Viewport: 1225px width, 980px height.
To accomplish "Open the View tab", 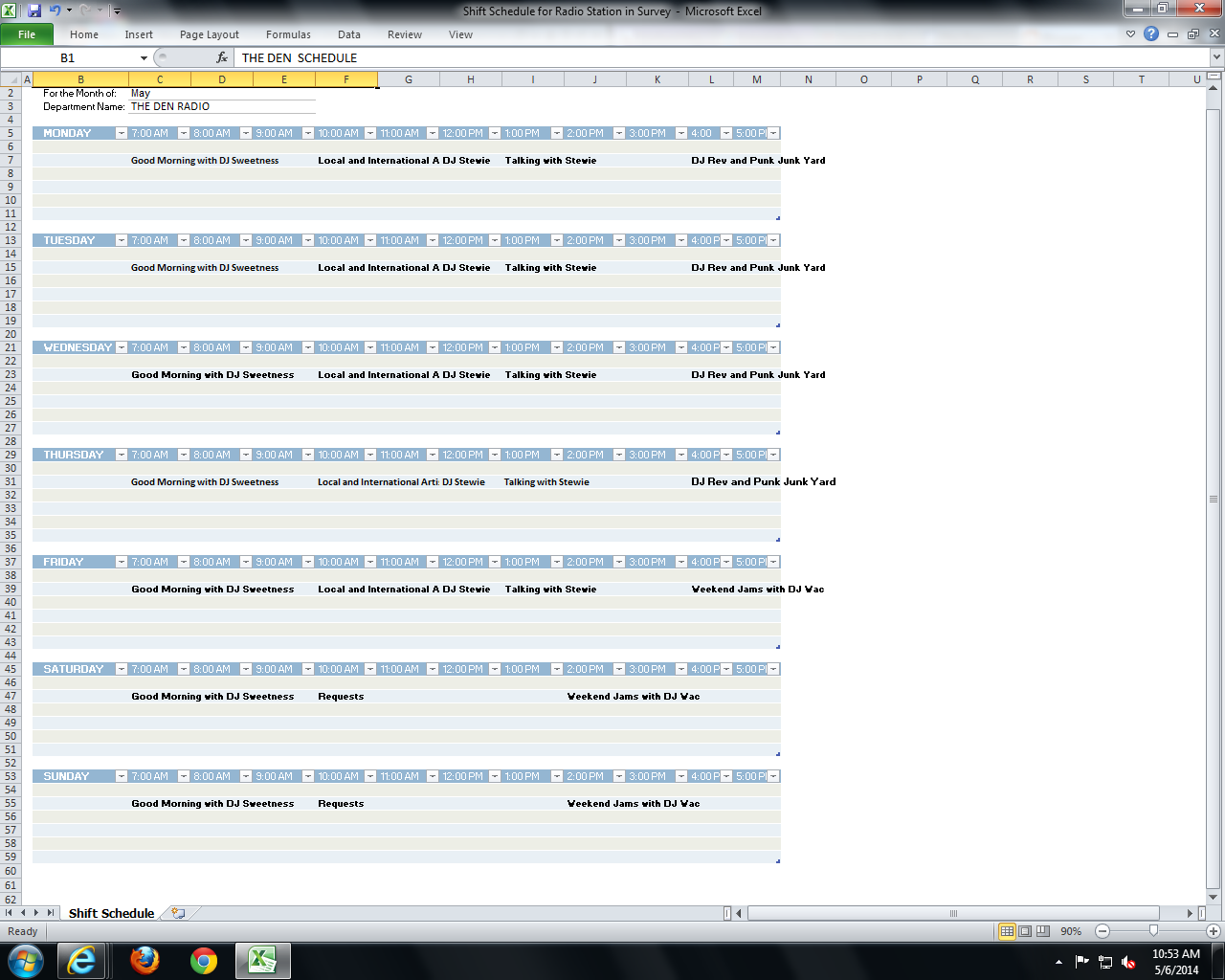I will [x=460, y=34].
